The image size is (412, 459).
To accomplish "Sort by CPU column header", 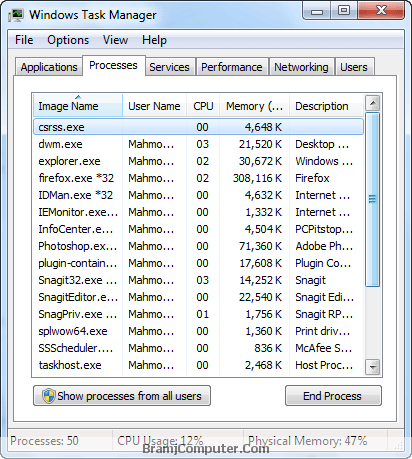I will [x=203, y=106].
